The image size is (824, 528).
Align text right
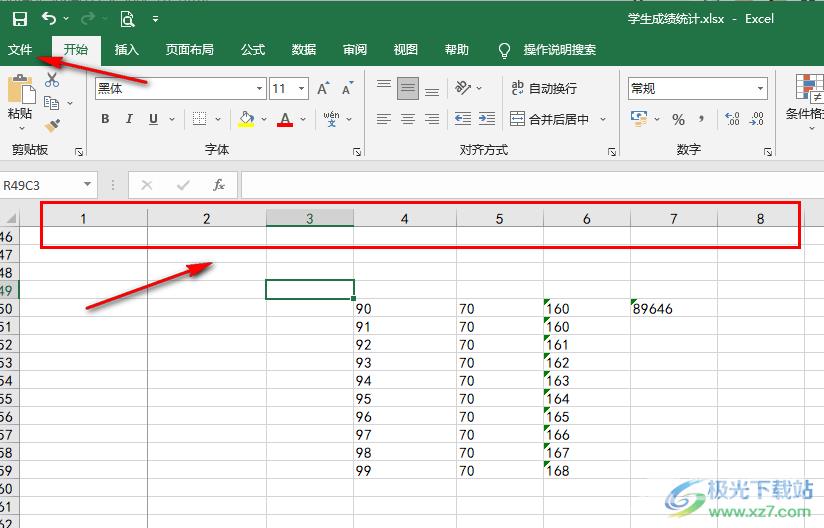(x=432, y=119)
